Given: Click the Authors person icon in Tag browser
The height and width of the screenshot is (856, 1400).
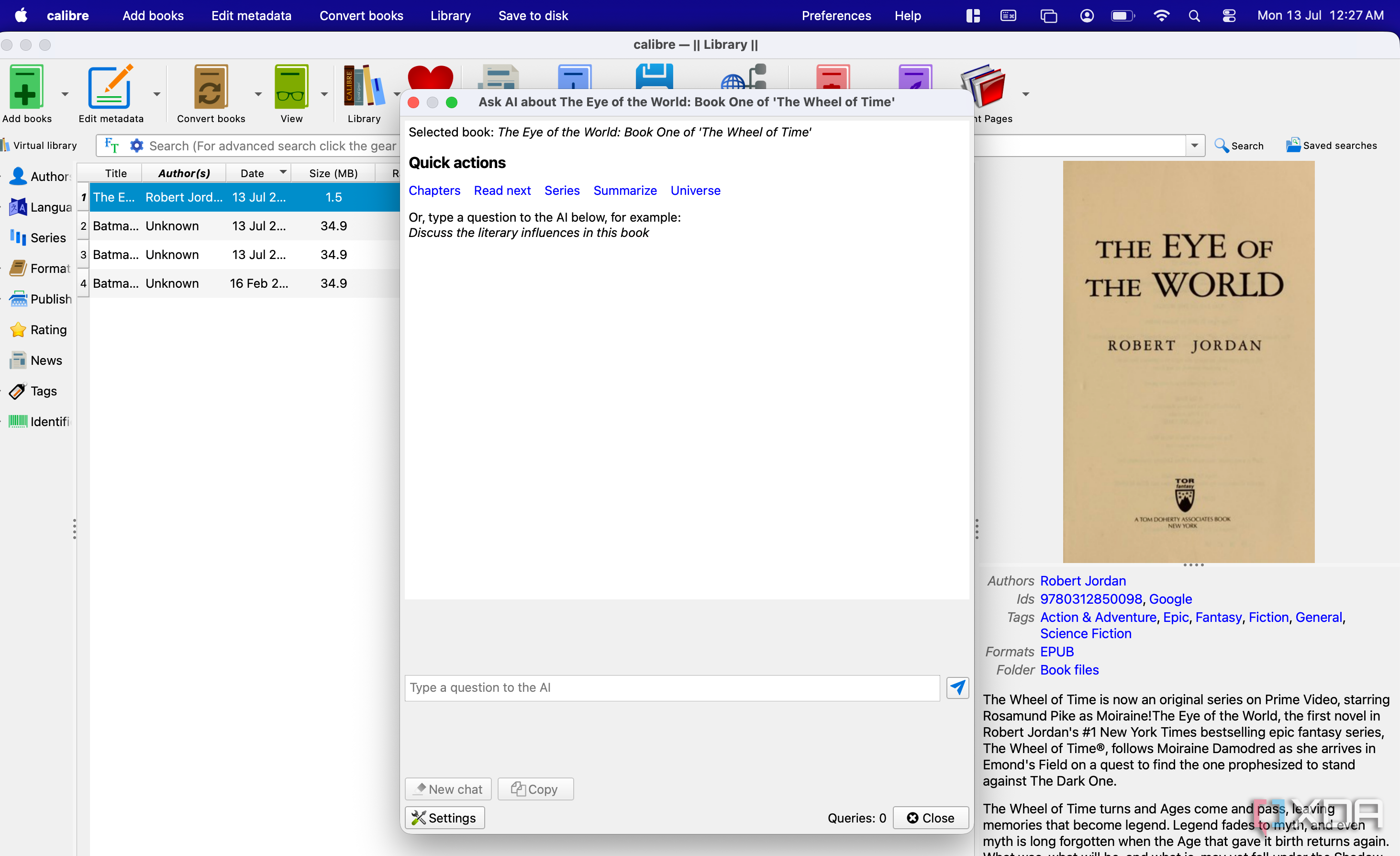Looking at the screenshot, I should tap(18, 176).
